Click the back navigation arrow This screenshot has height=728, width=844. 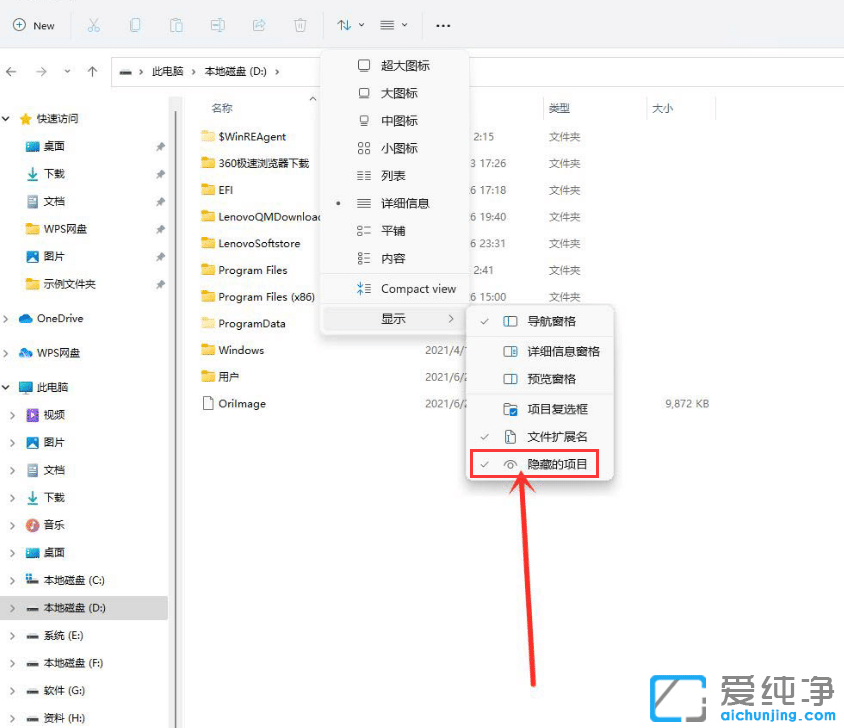[x=11, y=71]
